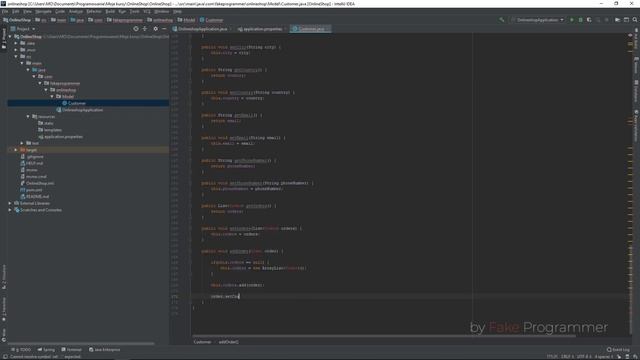Click the Project panel horizontal scrollbar
Image resolution: width=640 pixels, height=360 pixels.
(81, 344)
